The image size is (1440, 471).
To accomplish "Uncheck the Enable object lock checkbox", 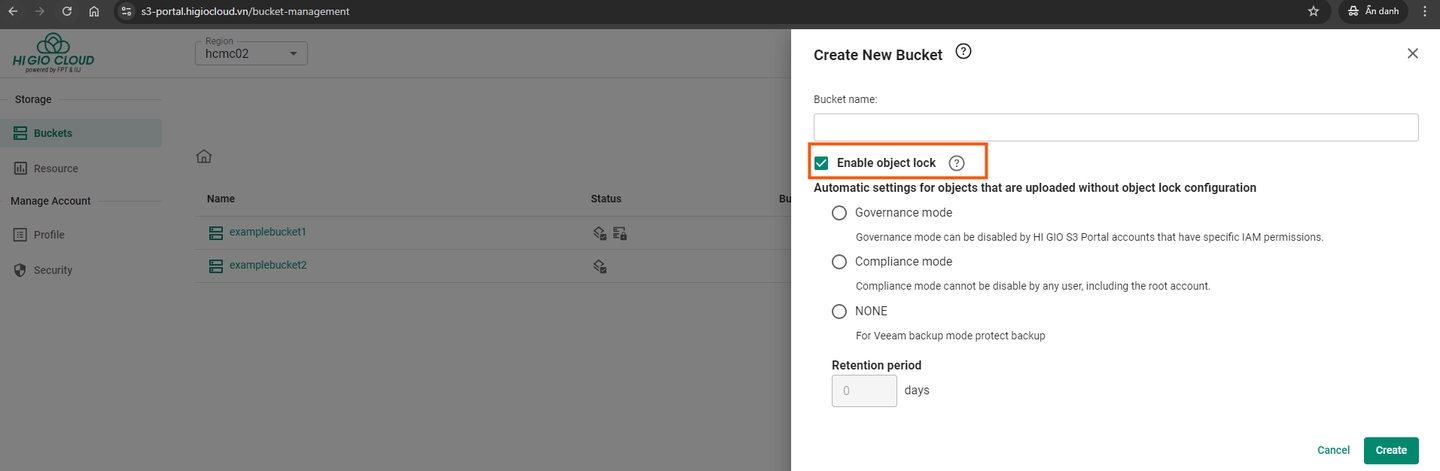I will point(822,163).
